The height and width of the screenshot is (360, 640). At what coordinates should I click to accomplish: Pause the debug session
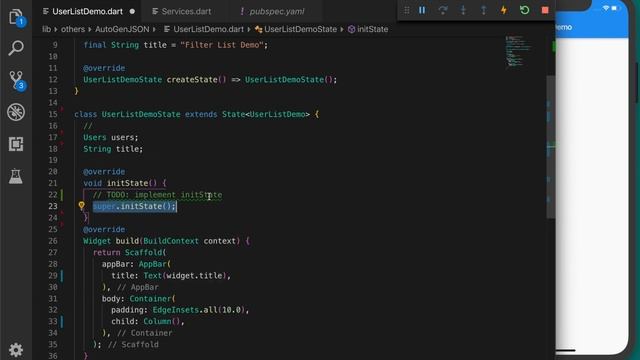[x=422, y=10]
